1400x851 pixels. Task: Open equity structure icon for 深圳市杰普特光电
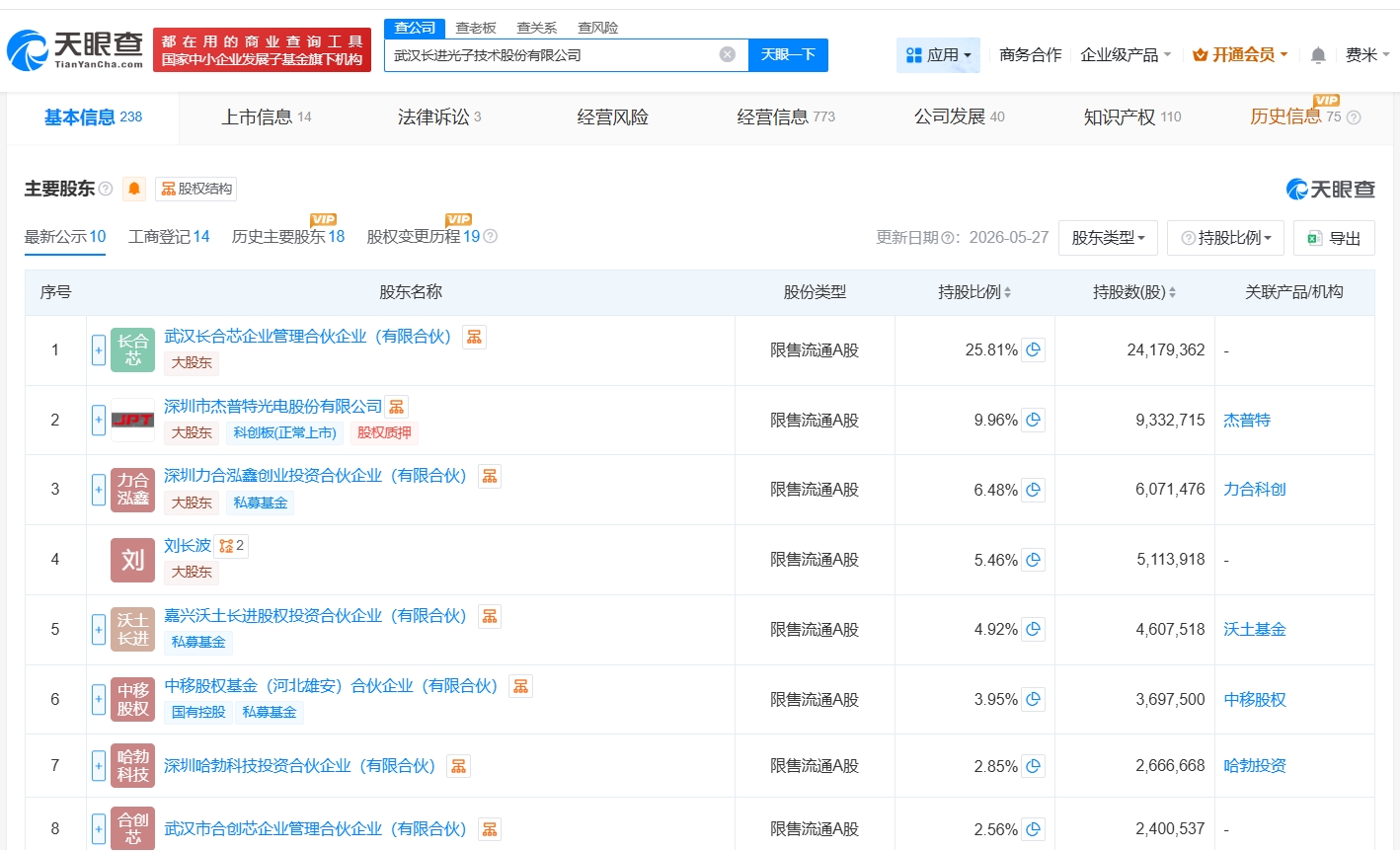[x=397, y=407]
